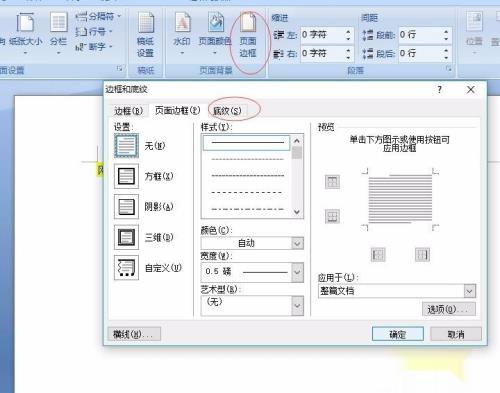This screenshot has height=393, width=500.
Task: Click the manuscript paper settings (稿纸设置) icon
Action: pos(146,34)
